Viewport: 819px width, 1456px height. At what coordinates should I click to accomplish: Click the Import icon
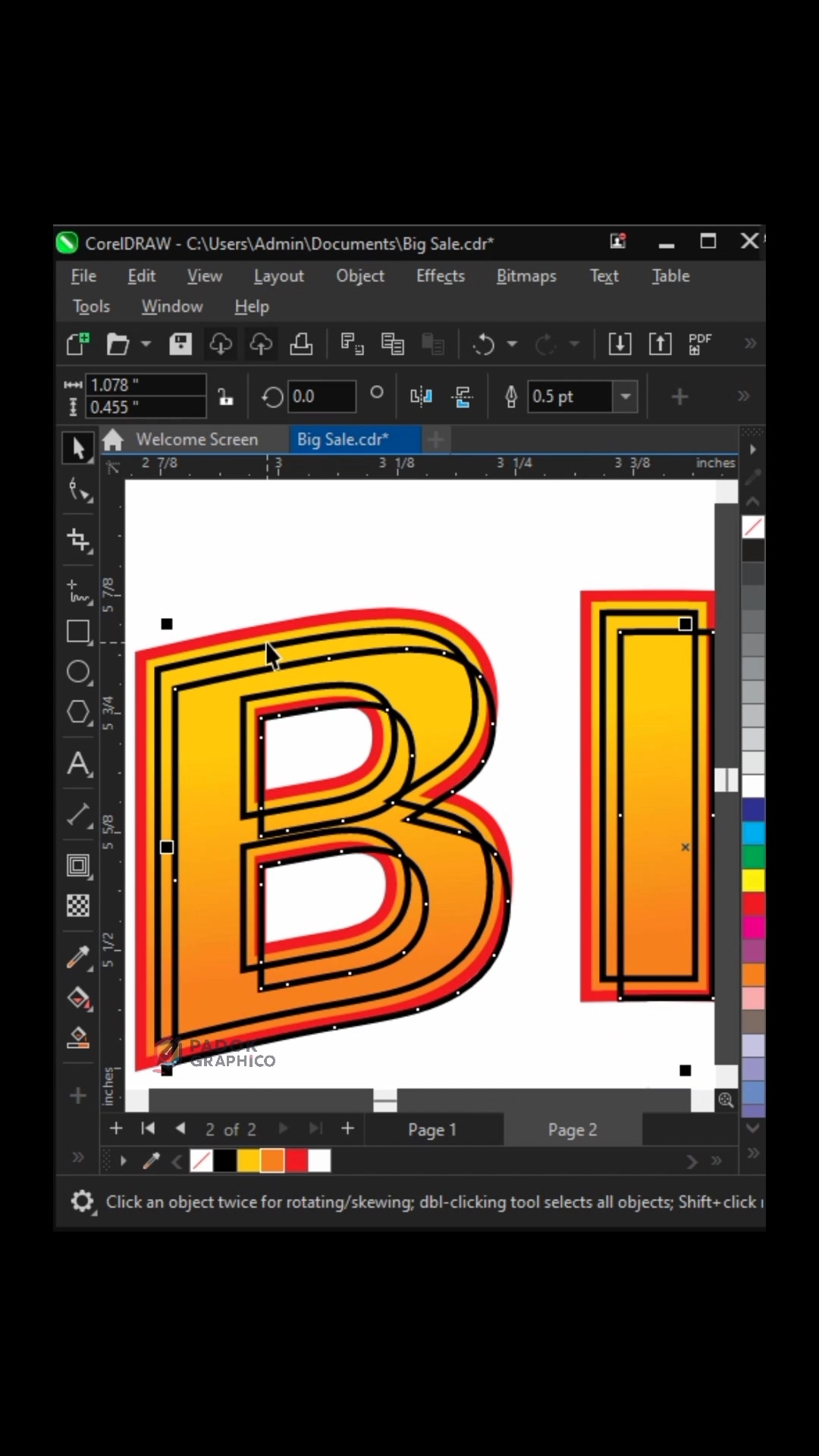620,344
